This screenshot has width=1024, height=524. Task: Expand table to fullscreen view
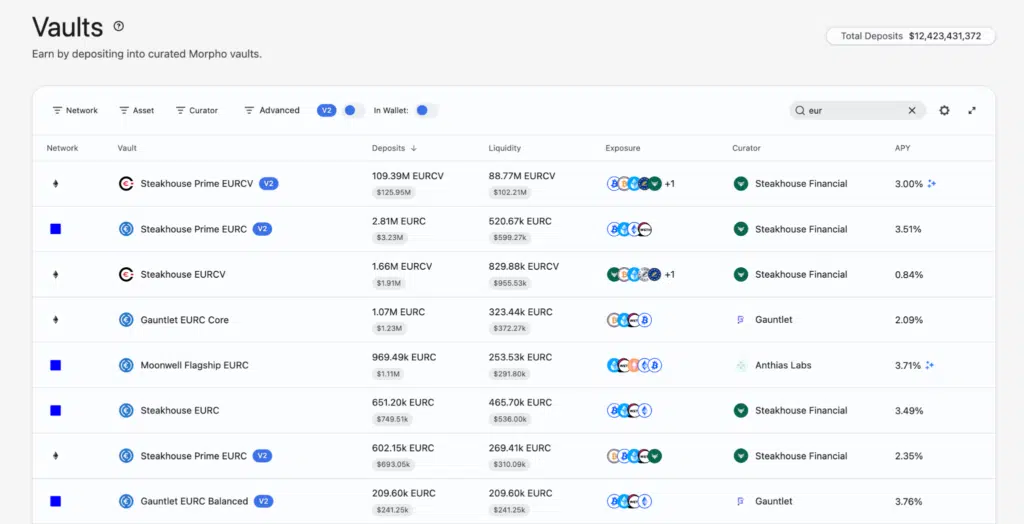click(972, 110)
